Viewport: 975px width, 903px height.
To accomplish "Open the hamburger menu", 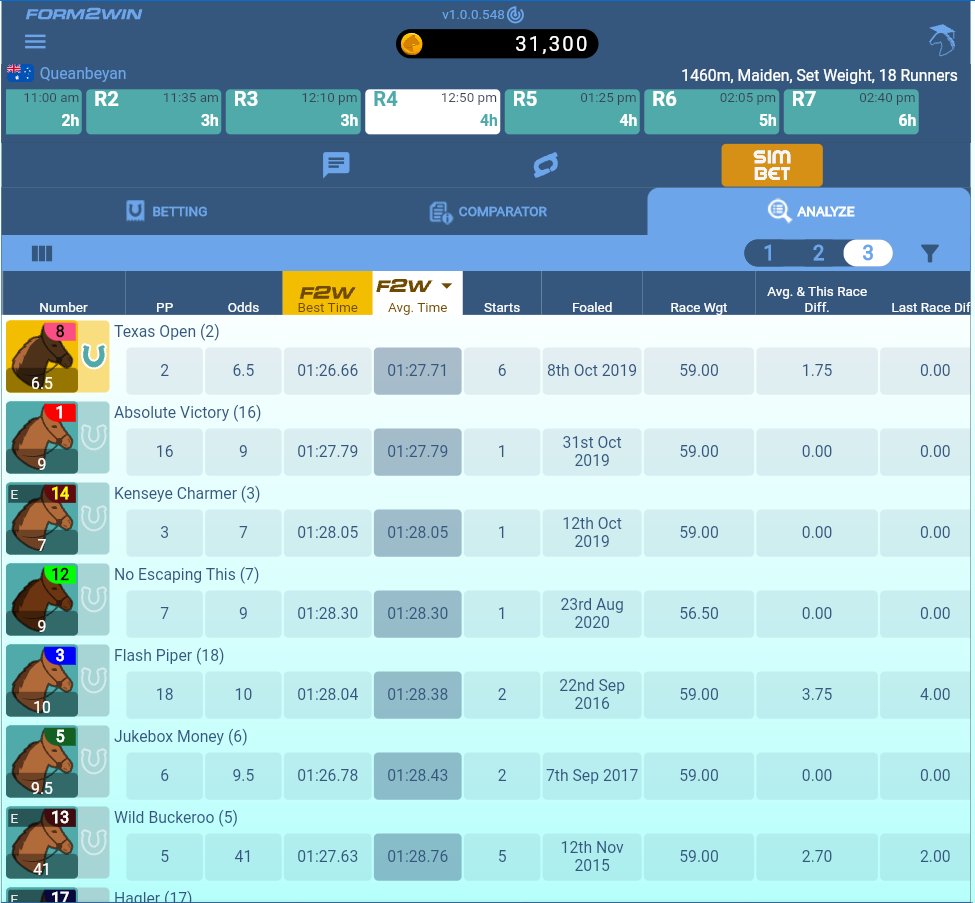I will (x=35, y=42).
